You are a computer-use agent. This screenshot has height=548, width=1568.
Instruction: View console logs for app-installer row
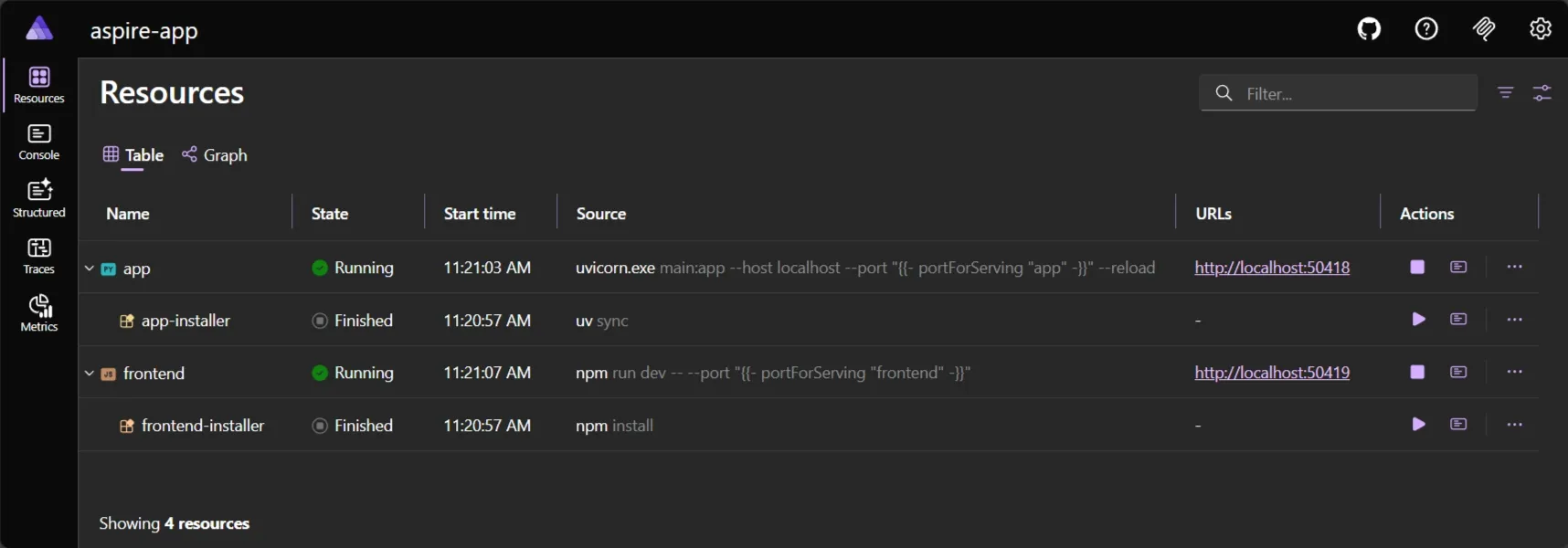tap(1458, 319)
